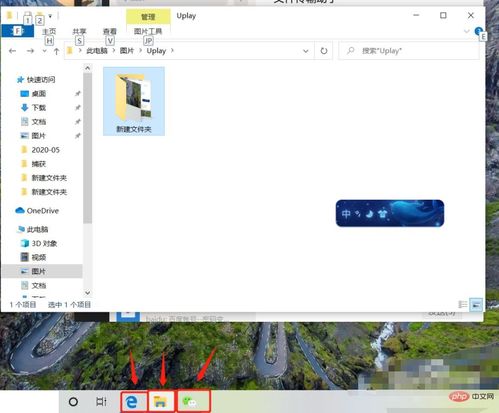Screen dimensions: 499x413
Task: Switch to large thumbnails view
Action: 476,304
